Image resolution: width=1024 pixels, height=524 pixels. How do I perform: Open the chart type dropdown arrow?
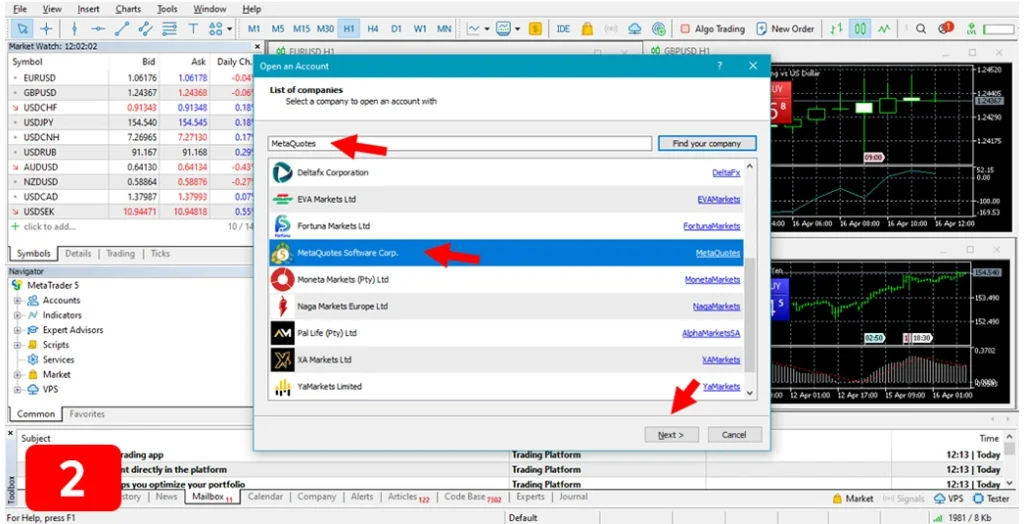488,29
